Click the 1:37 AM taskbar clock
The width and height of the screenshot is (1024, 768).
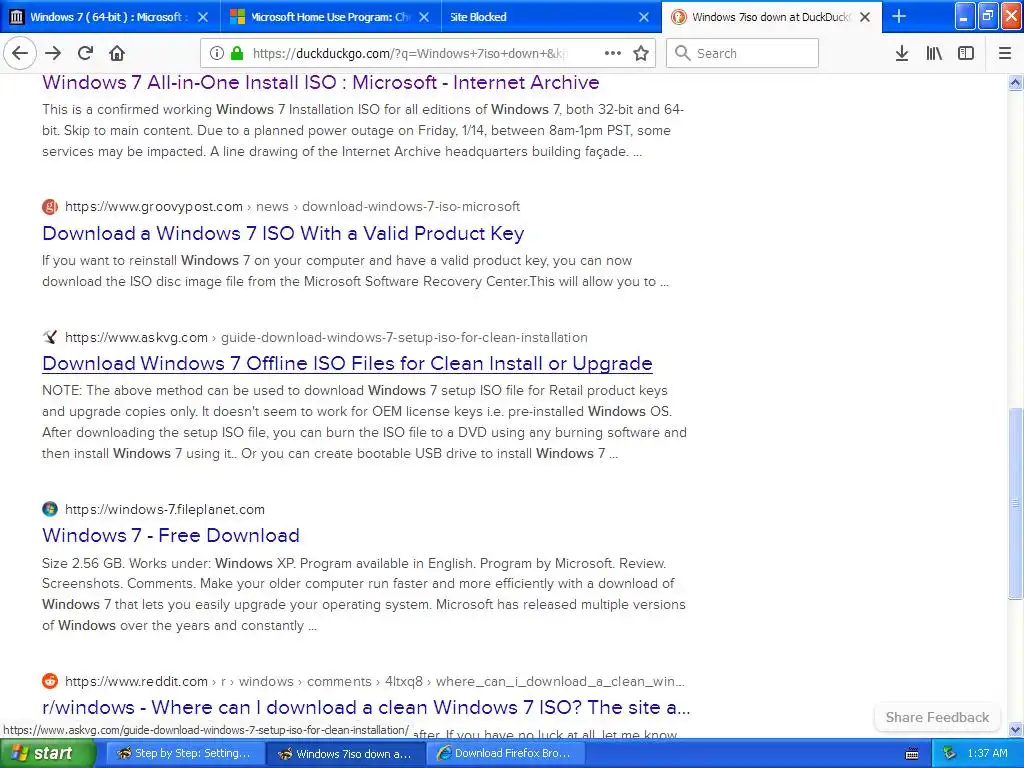click(987, 753)
